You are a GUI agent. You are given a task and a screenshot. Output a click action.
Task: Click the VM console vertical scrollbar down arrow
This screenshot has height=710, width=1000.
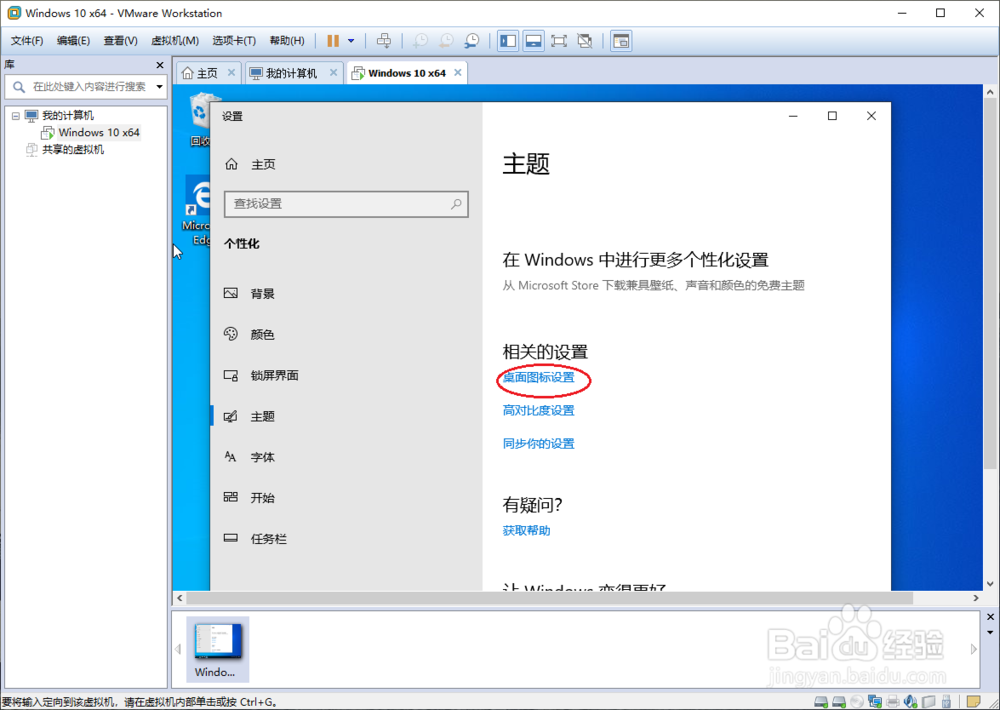tap(990, 584)
